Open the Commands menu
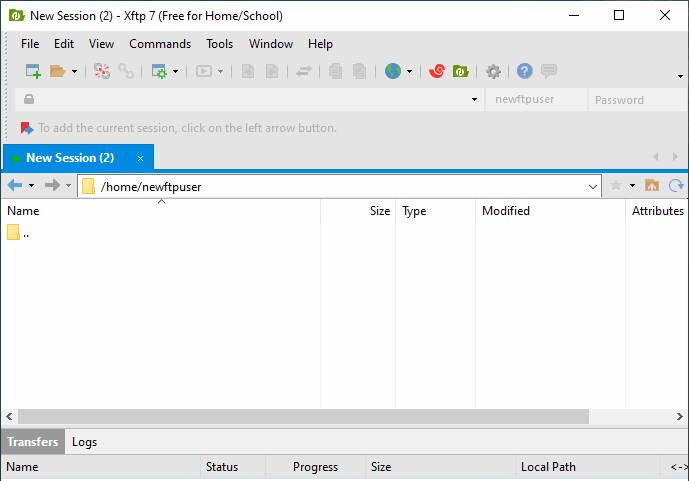Viewport: 689px width, 481px height. (160, 44)
